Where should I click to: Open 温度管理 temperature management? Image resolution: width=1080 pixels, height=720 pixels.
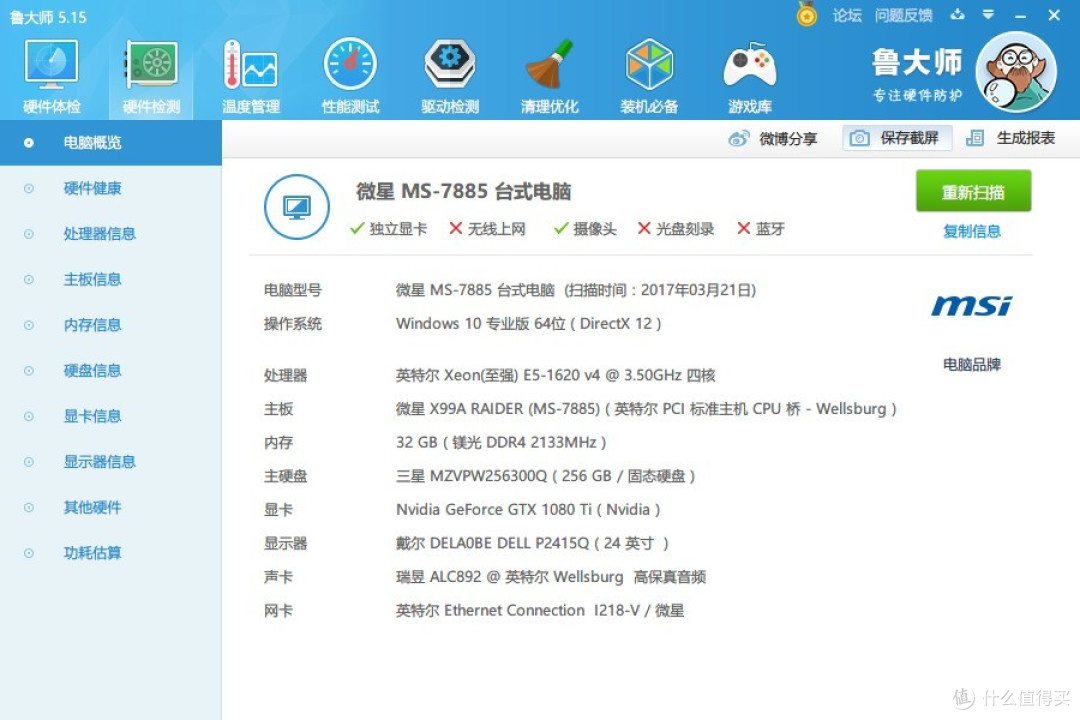251,76
